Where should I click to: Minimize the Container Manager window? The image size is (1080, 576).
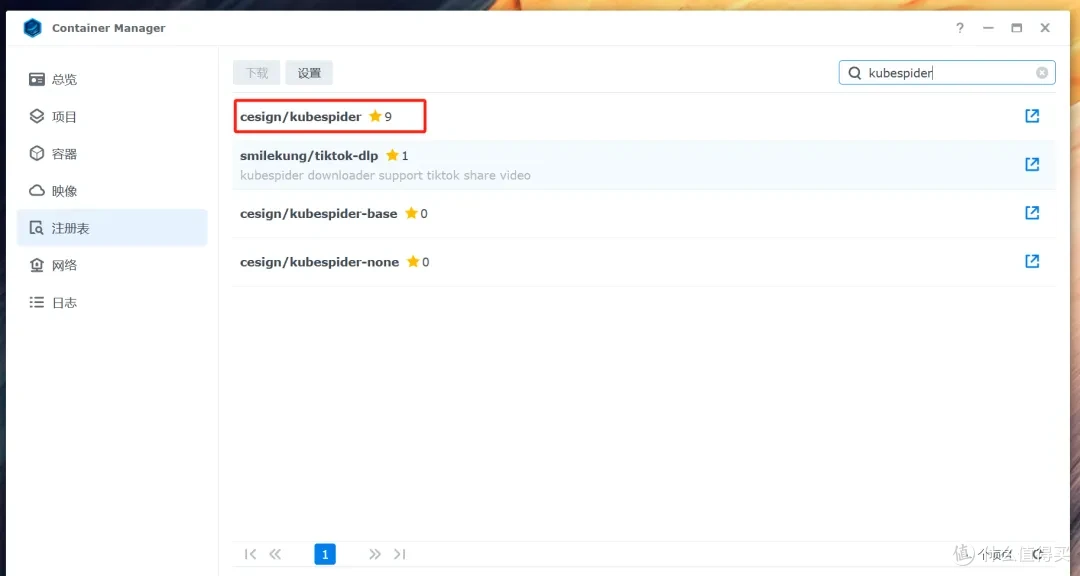pyautogui.click(x=988, y=28)
